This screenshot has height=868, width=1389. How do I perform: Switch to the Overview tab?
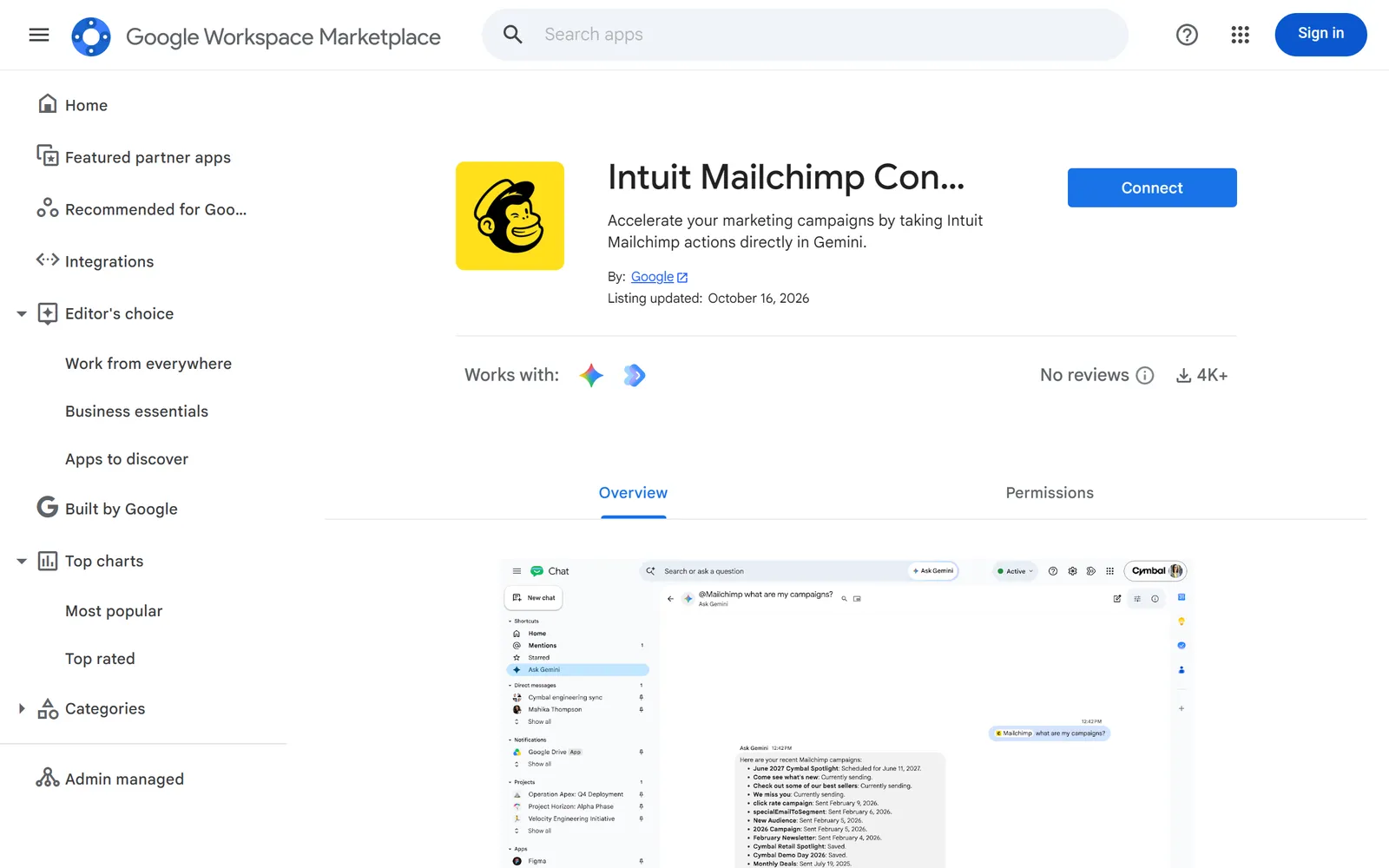[633, 493]
